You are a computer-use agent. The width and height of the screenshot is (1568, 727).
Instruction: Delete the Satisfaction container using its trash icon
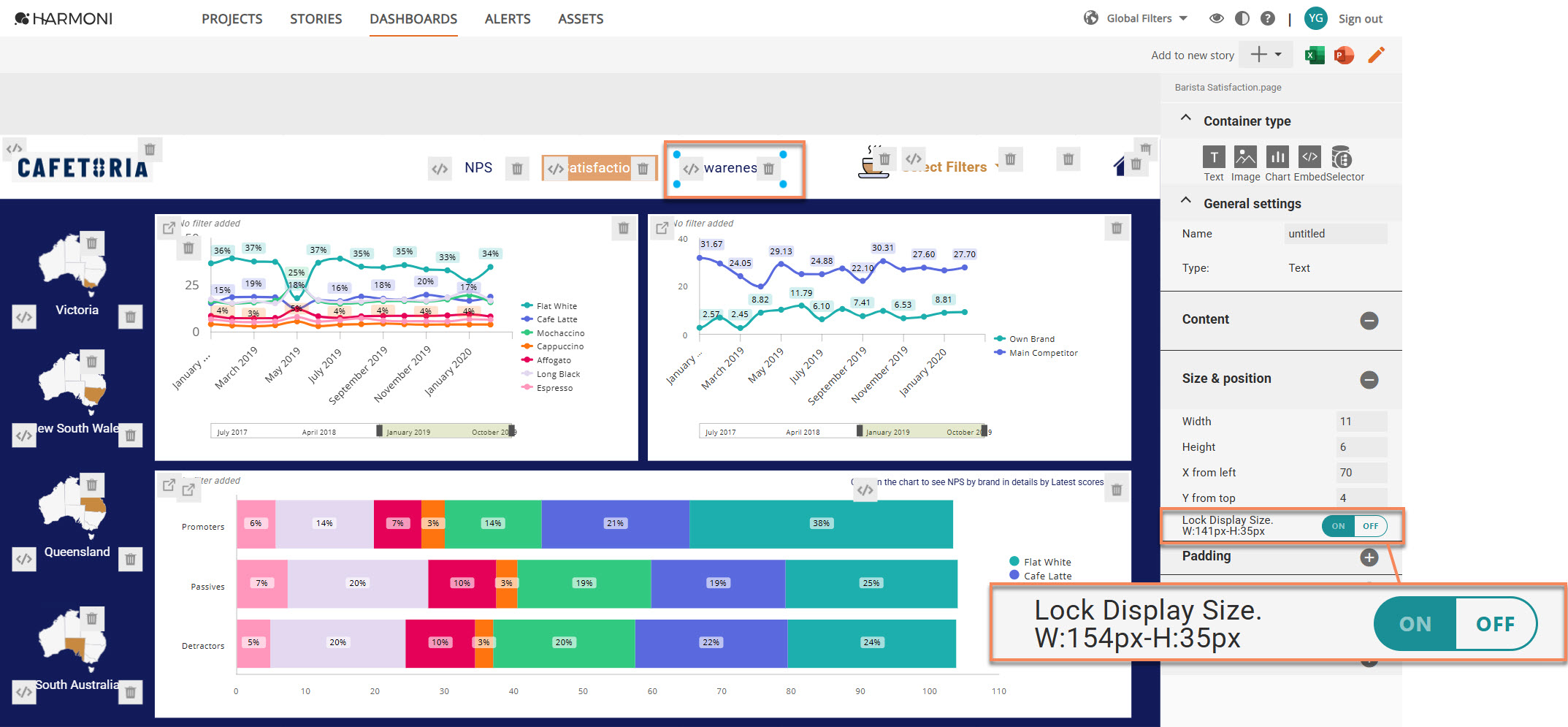coord(643,169)
